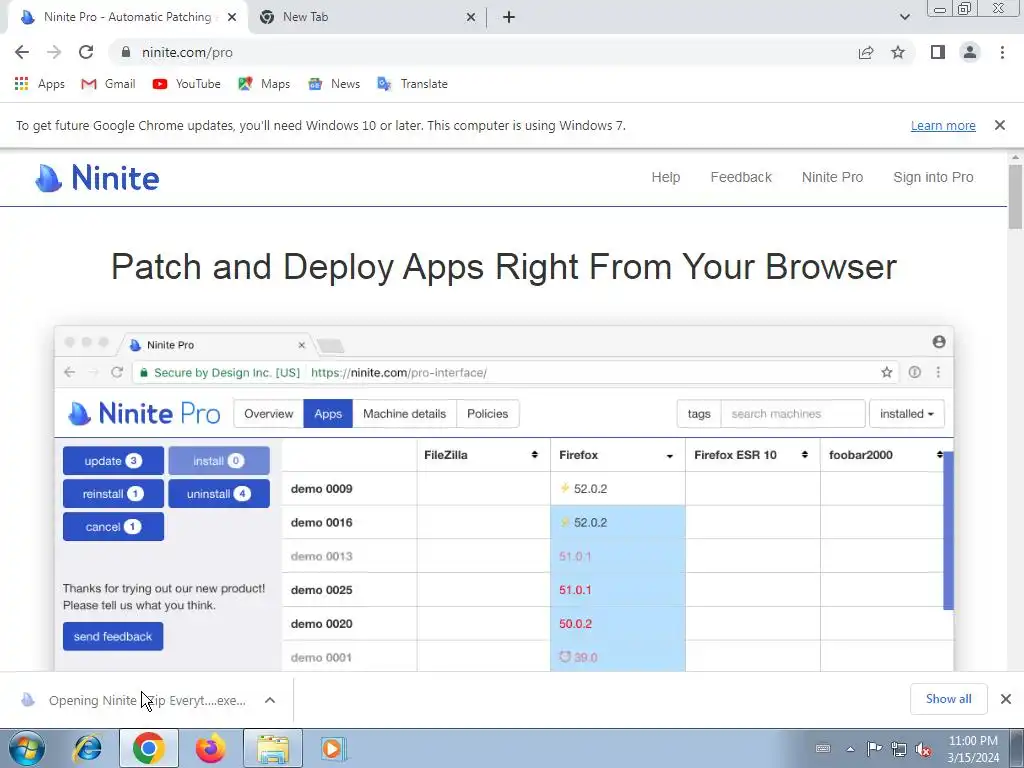Open the Maps bookmark
This screenshot has height=768, width=1024.
point(264,84)
